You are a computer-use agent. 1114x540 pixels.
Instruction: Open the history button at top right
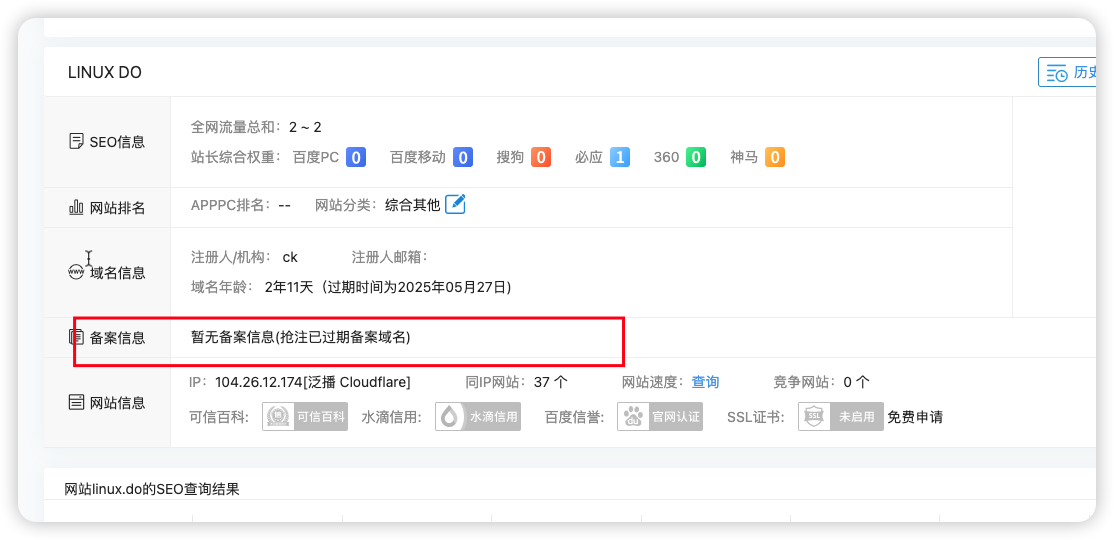point(1069,72)
